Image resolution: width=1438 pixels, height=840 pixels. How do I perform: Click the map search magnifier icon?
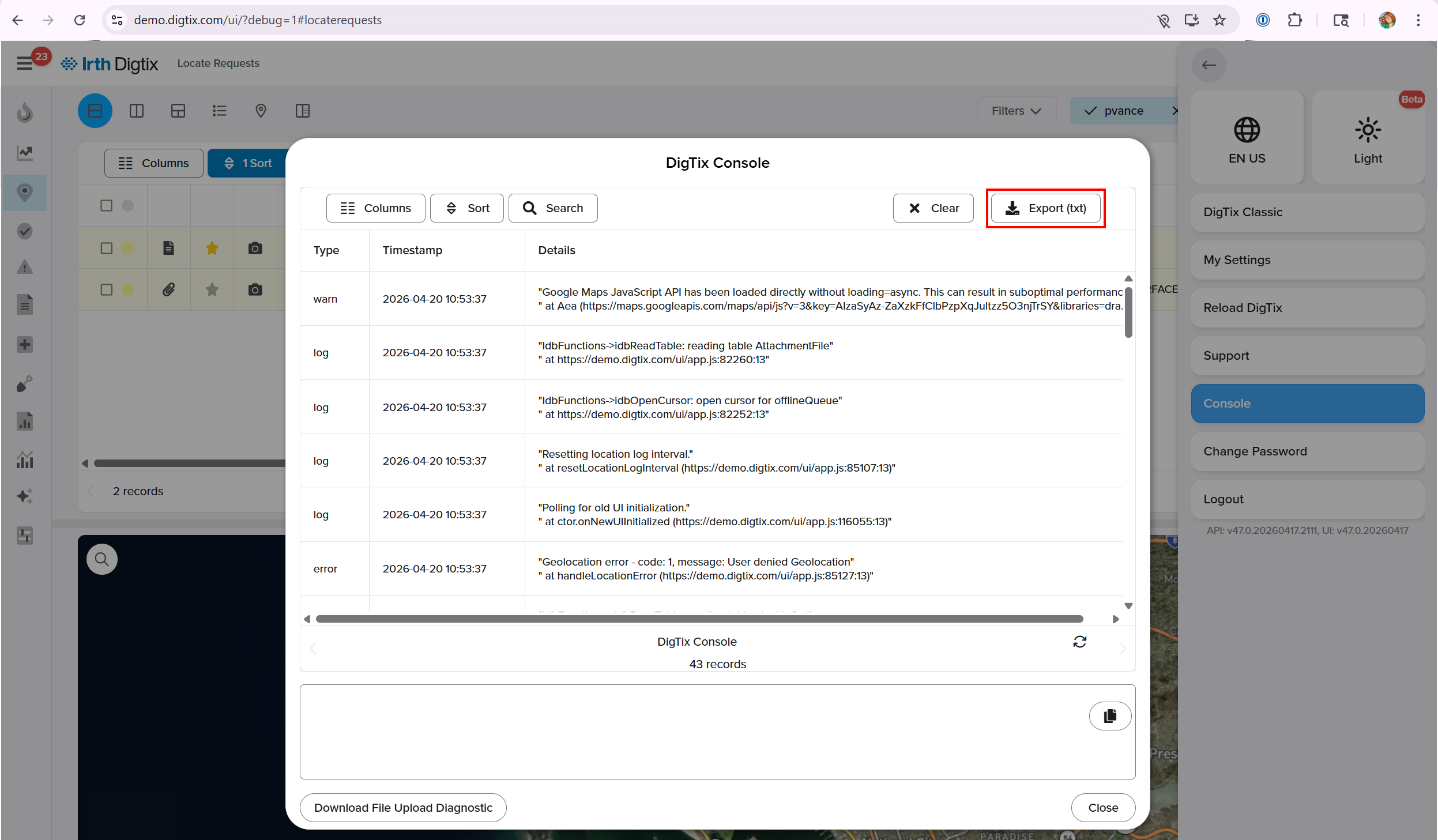pos(101,559)
